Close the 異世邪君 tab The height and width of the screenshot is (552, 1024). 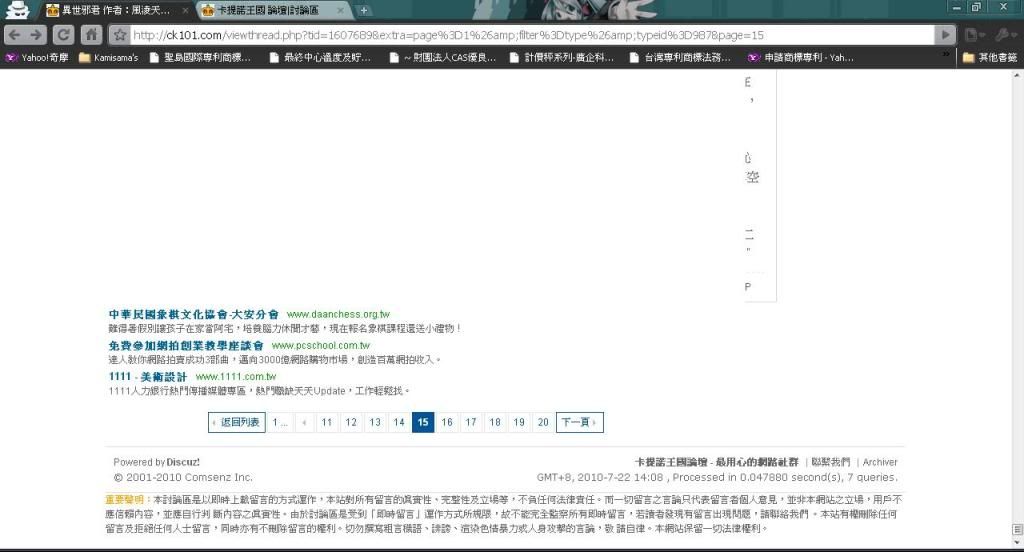(x=185, y=10)
